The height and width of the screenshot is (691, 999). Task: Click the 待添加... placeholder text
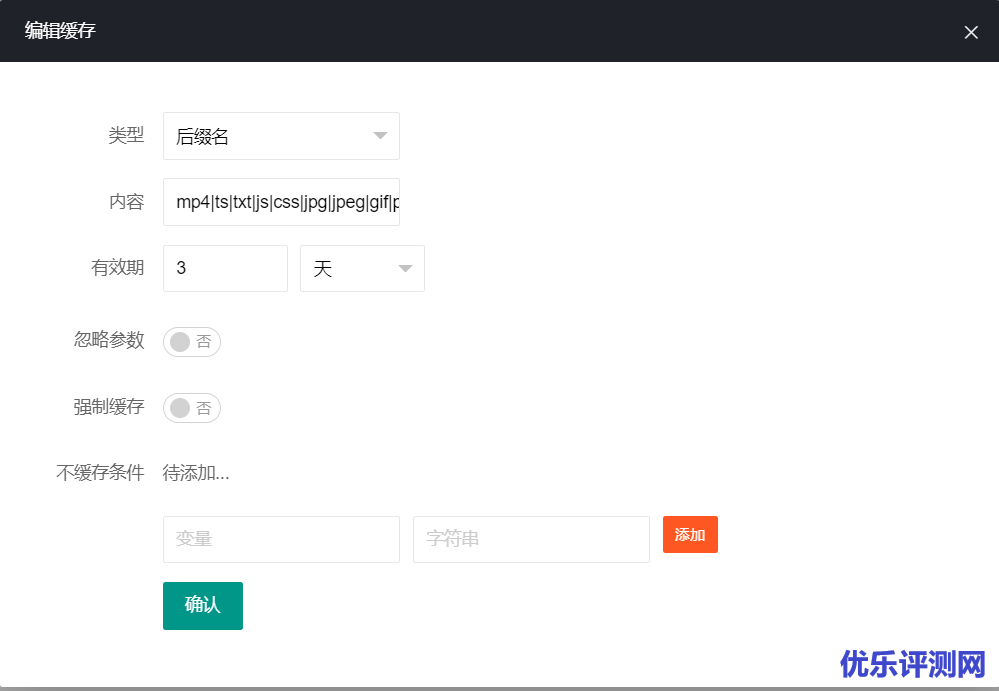tap(196, 473)
